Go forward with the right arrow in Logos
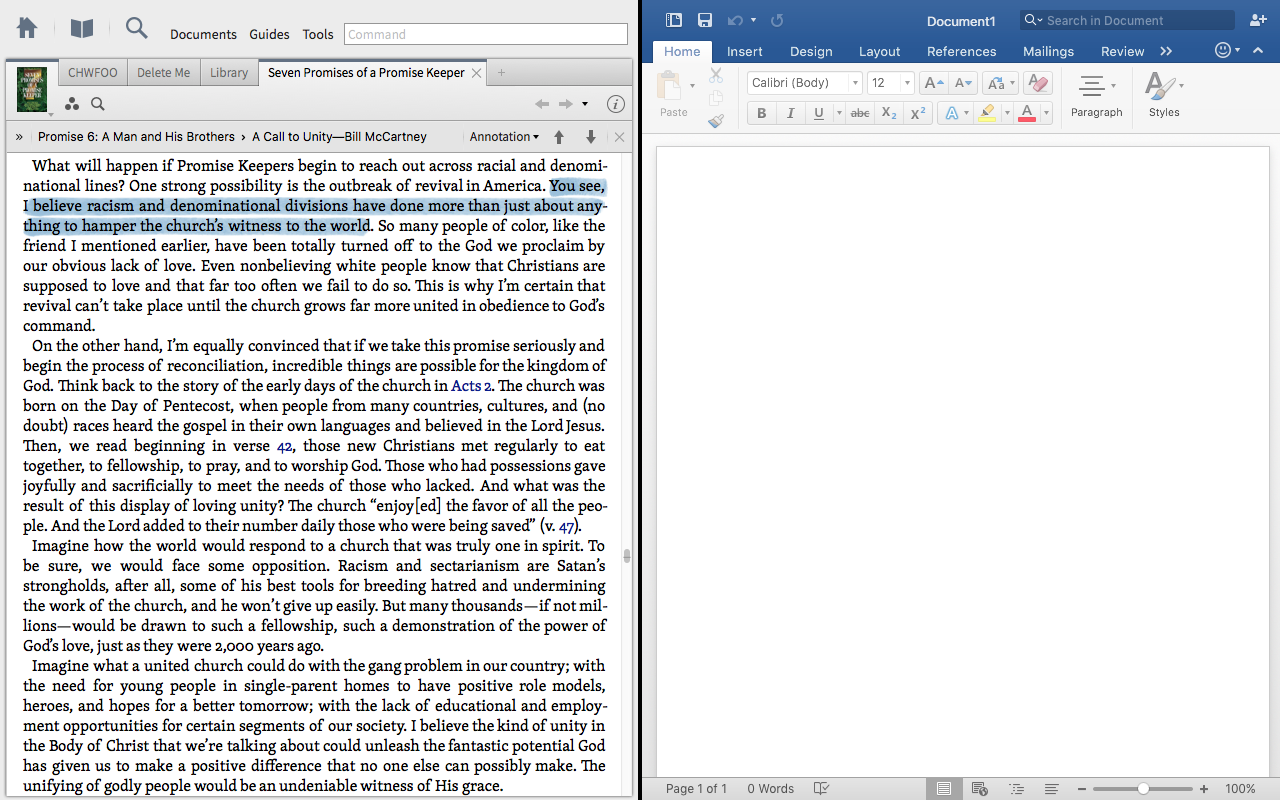Screen dimensions: 1280x800 [566, 104]
